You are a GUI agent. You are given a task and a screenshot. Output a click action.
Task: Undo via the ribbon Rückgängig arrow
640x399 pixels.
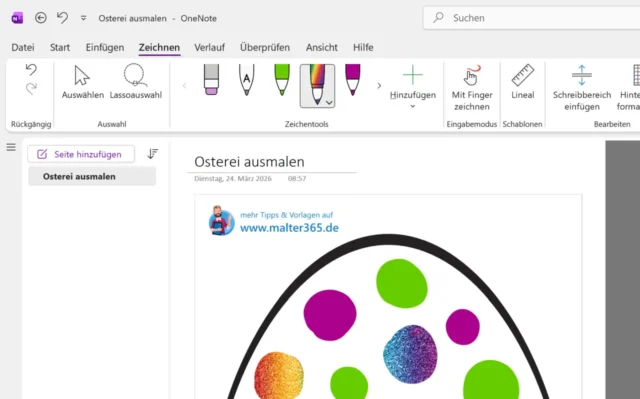click(31, 70)
